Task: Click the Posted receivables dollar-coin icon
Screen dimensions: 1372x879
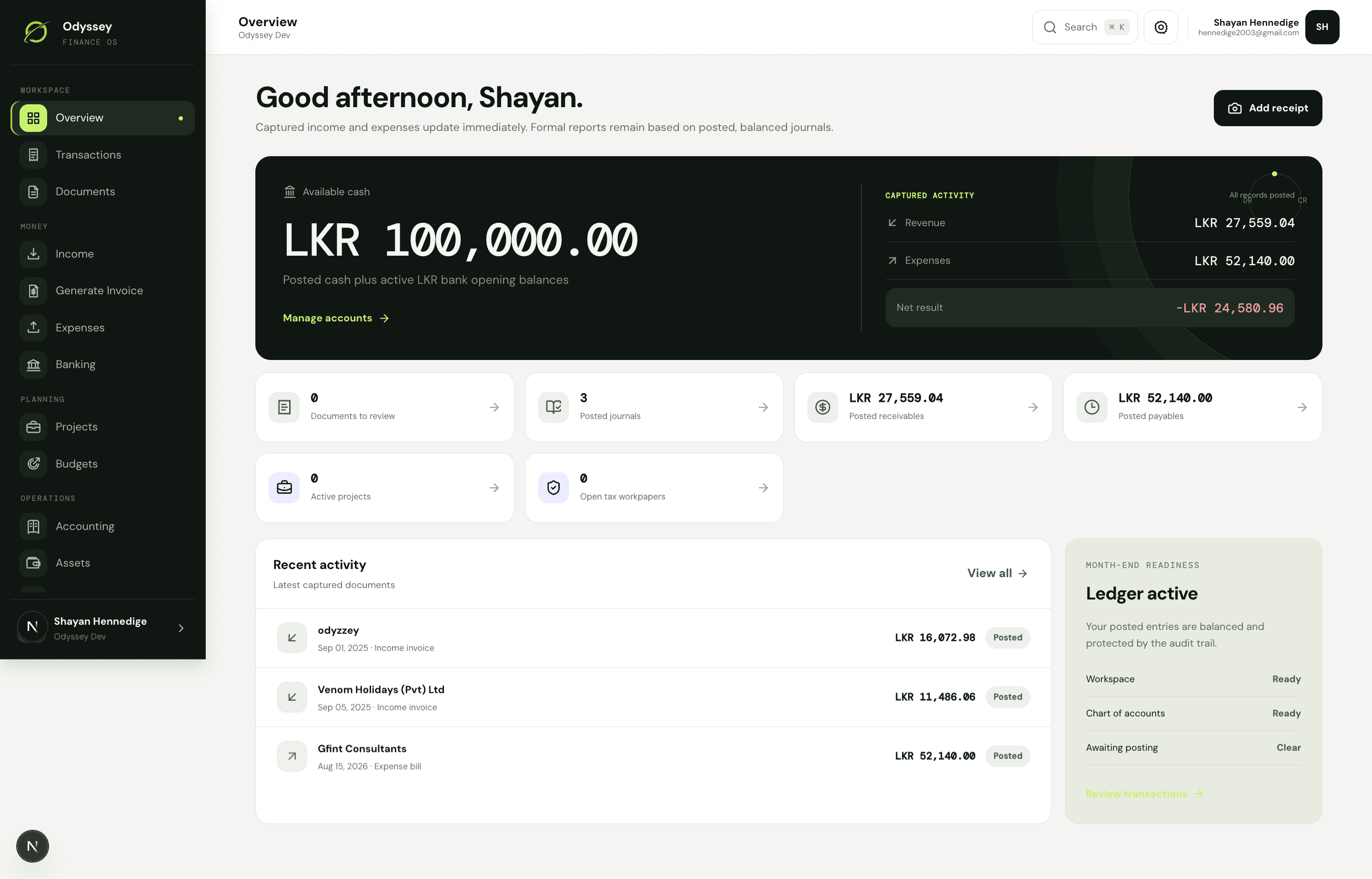Action: tap(823, 407)
